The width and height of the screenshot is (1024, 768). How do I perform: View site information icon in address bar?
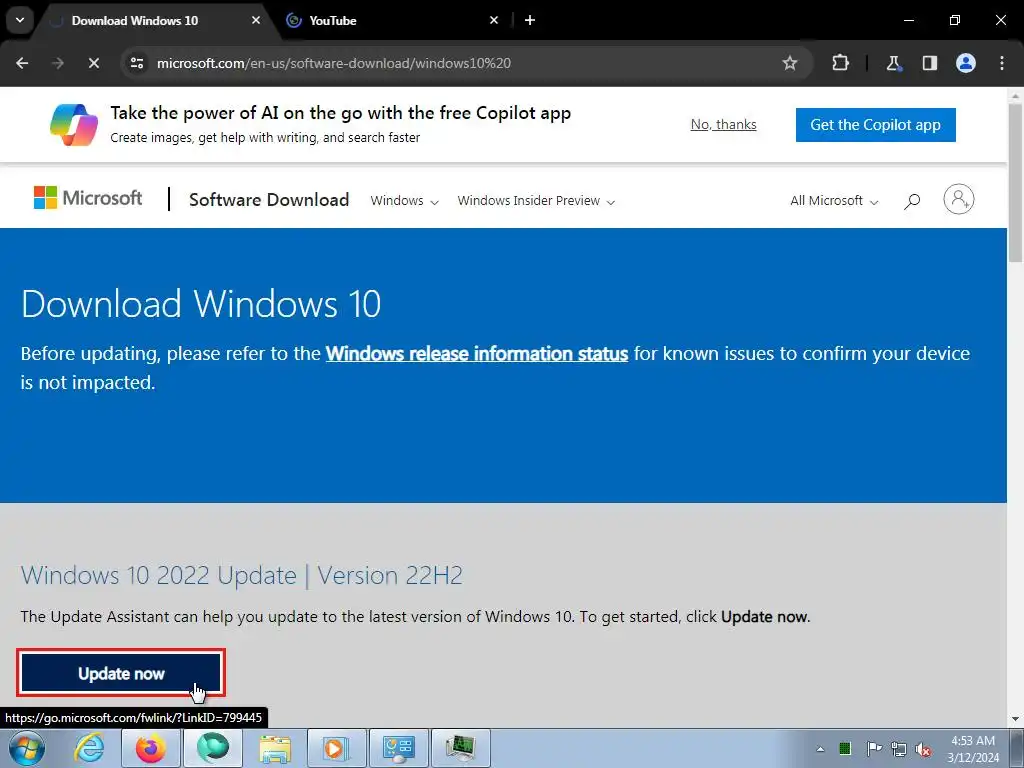coord(137,63)
